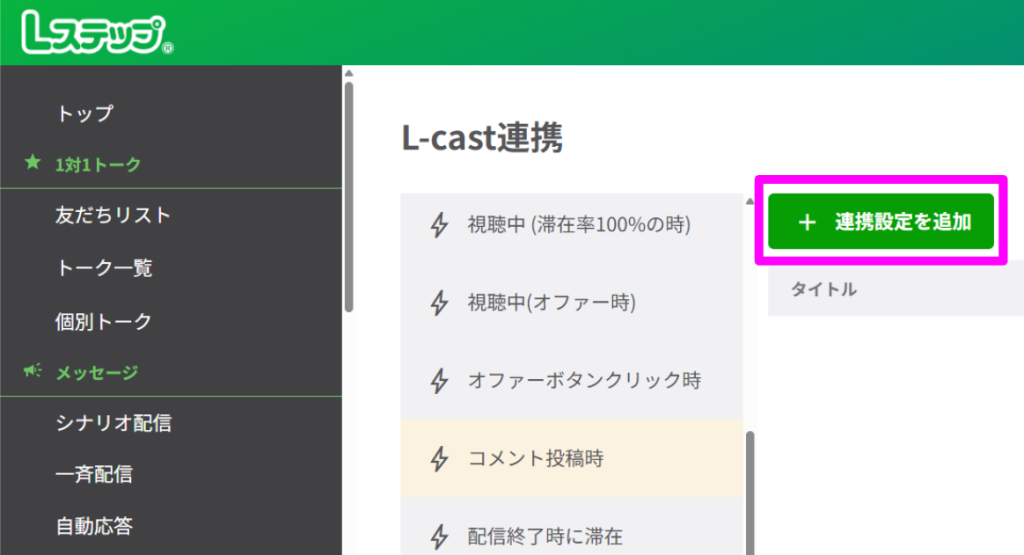Open 自動応答 in the sidebar
Screen dimensions: 1024x555
(x=94, y=525)
